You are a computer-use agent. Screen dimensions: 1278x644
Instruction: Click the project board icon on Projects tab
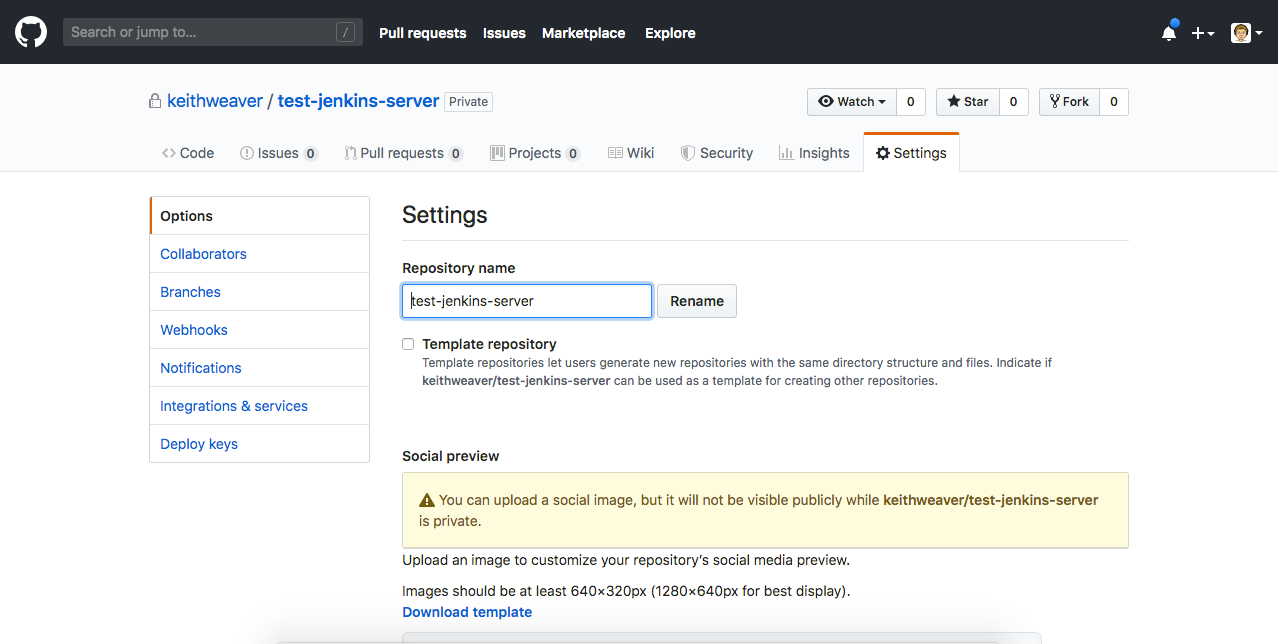click(x=497, y=153)
